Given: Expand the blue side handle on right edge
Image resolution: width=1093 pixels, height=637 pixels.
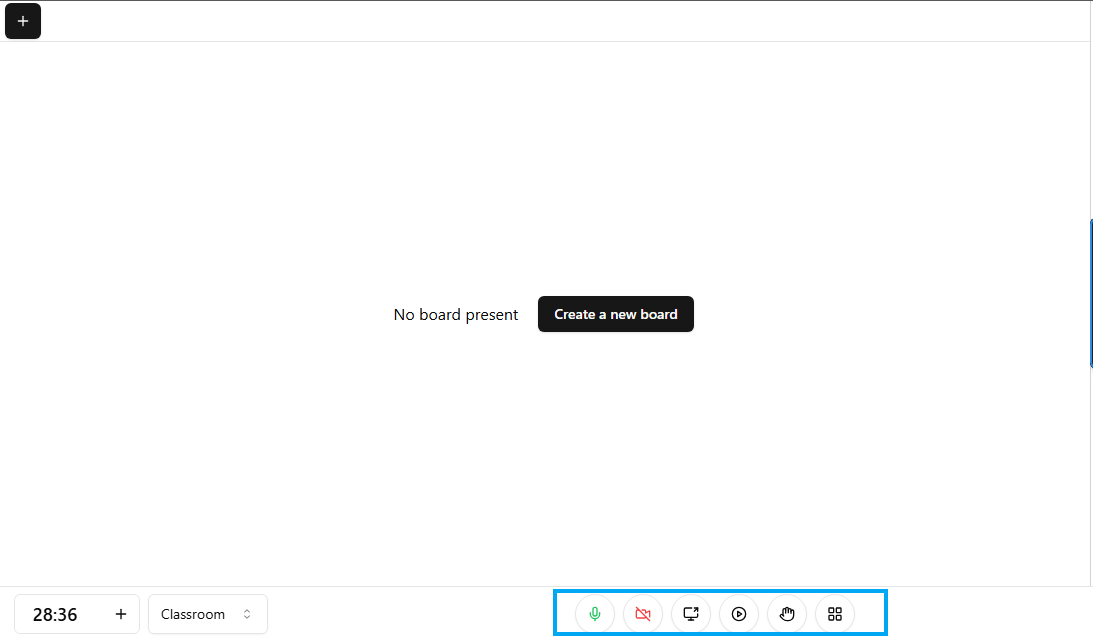Looking at the screenshot, I should coord(1090,294).
